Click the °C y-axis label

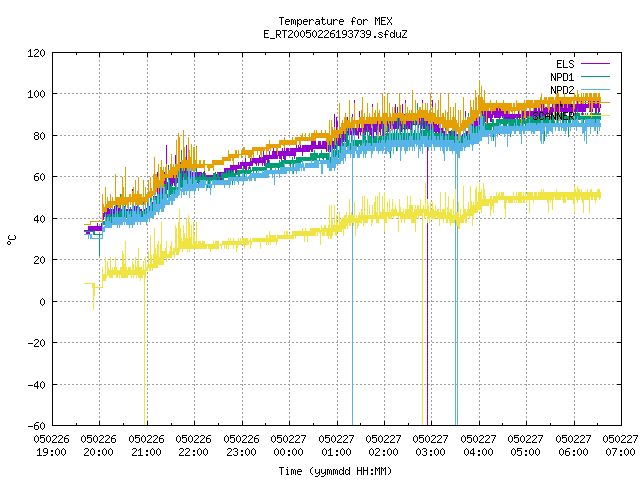[x=11, y=239]
